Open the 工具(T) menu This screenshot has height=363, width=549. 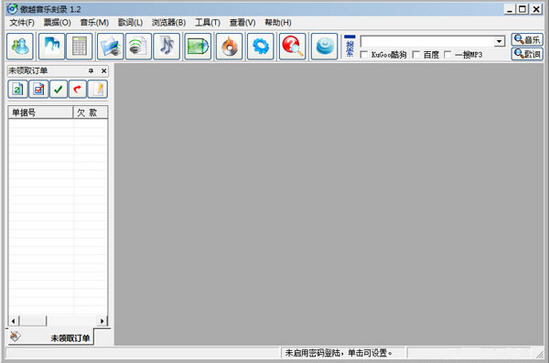point(208,23)
